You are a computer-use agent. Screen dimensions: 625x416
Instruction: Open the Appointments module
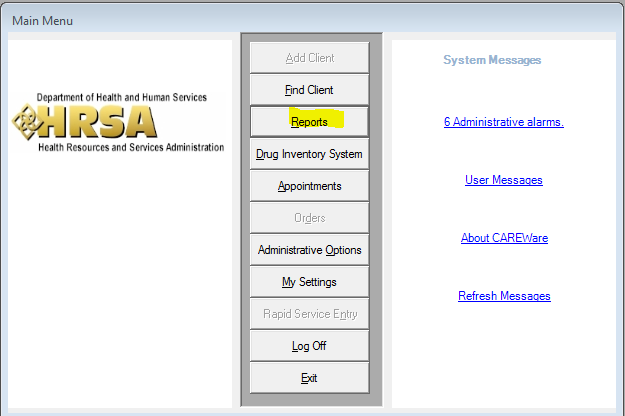coord(309,186)
